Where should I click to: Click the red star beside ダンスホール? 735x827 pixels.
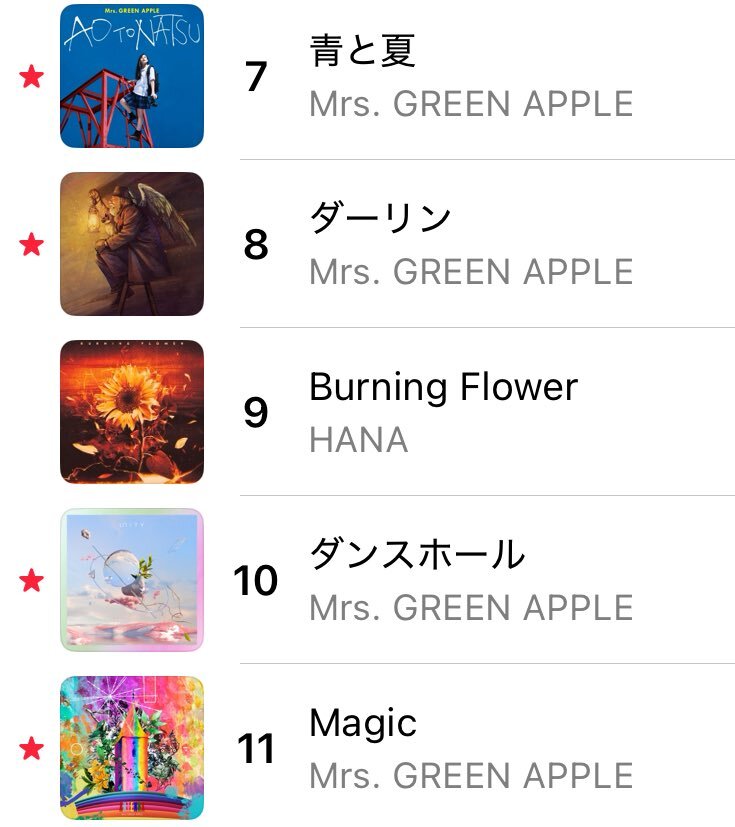pos(31,580)
